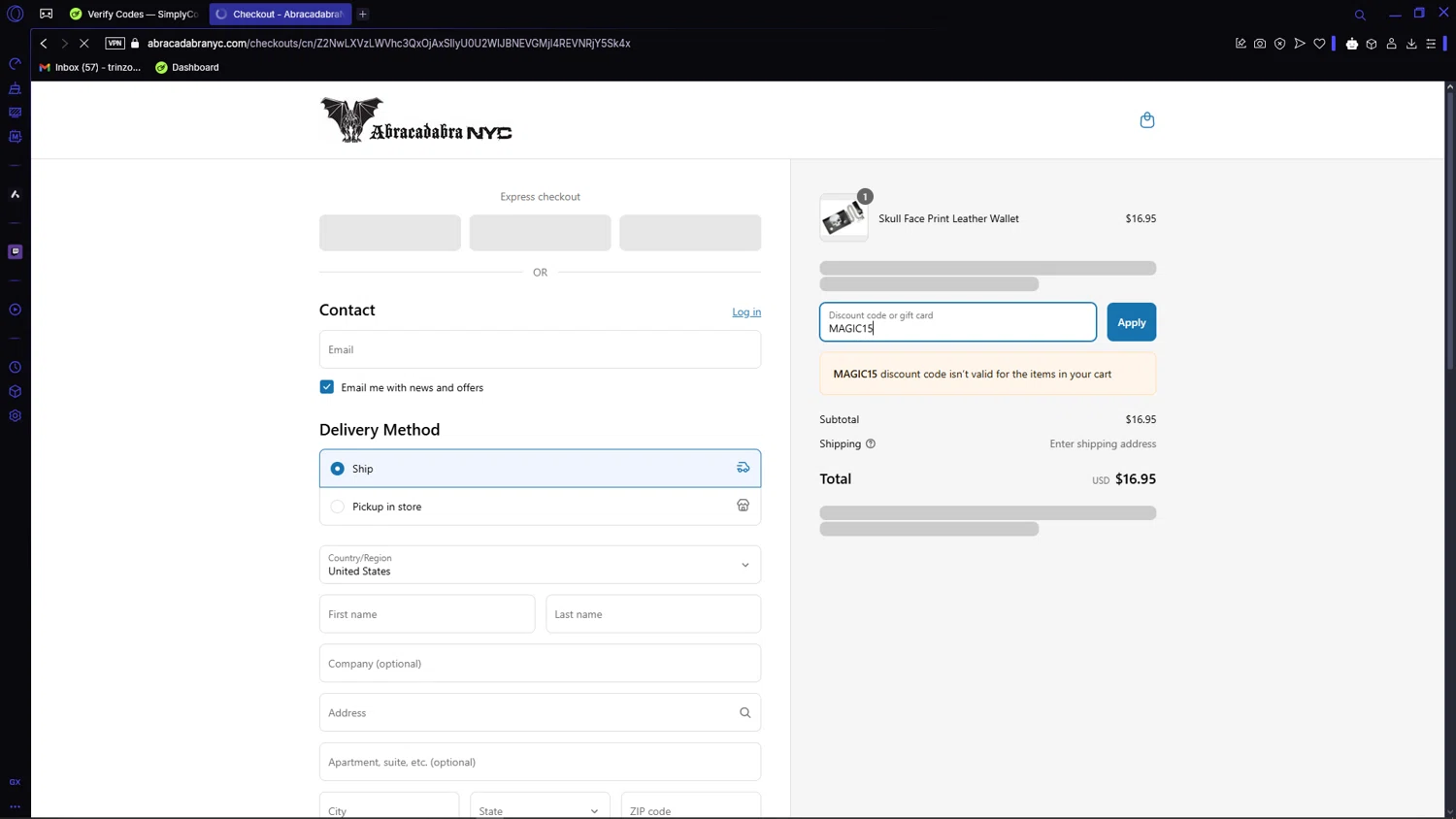Focus the First name field
This screenshot has width=1456, height=819.
point(427,614)
